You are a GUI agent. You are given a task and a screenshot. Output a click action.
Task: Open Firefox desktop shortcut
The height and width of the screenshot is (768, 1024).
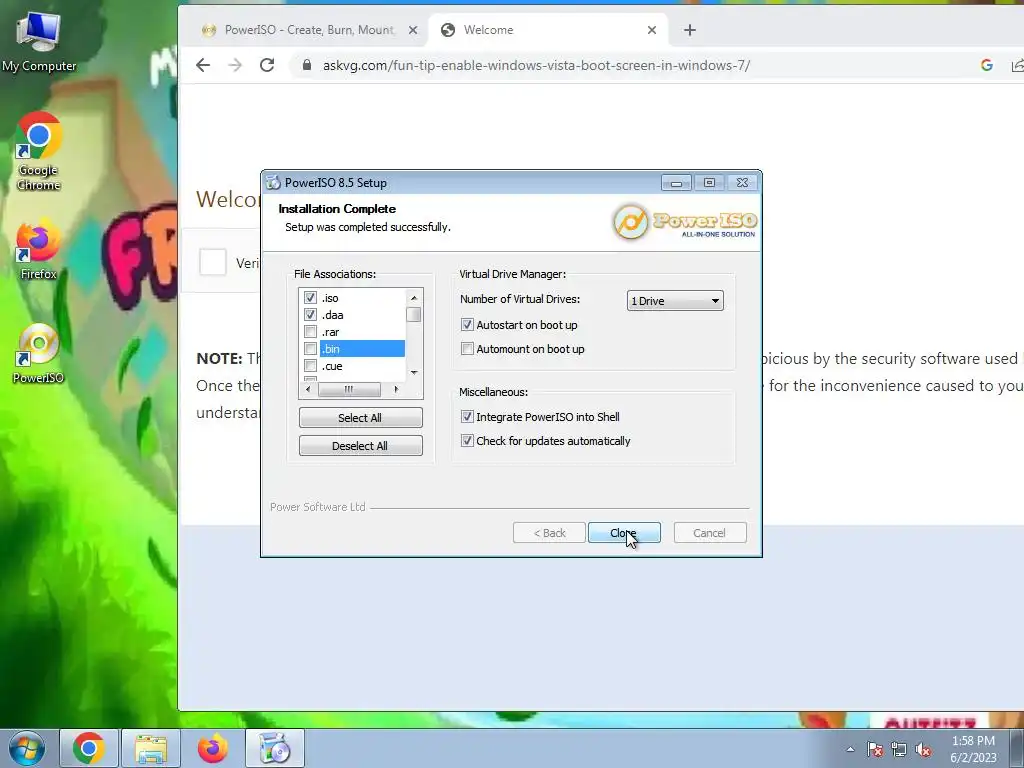[x=39, y=251]
